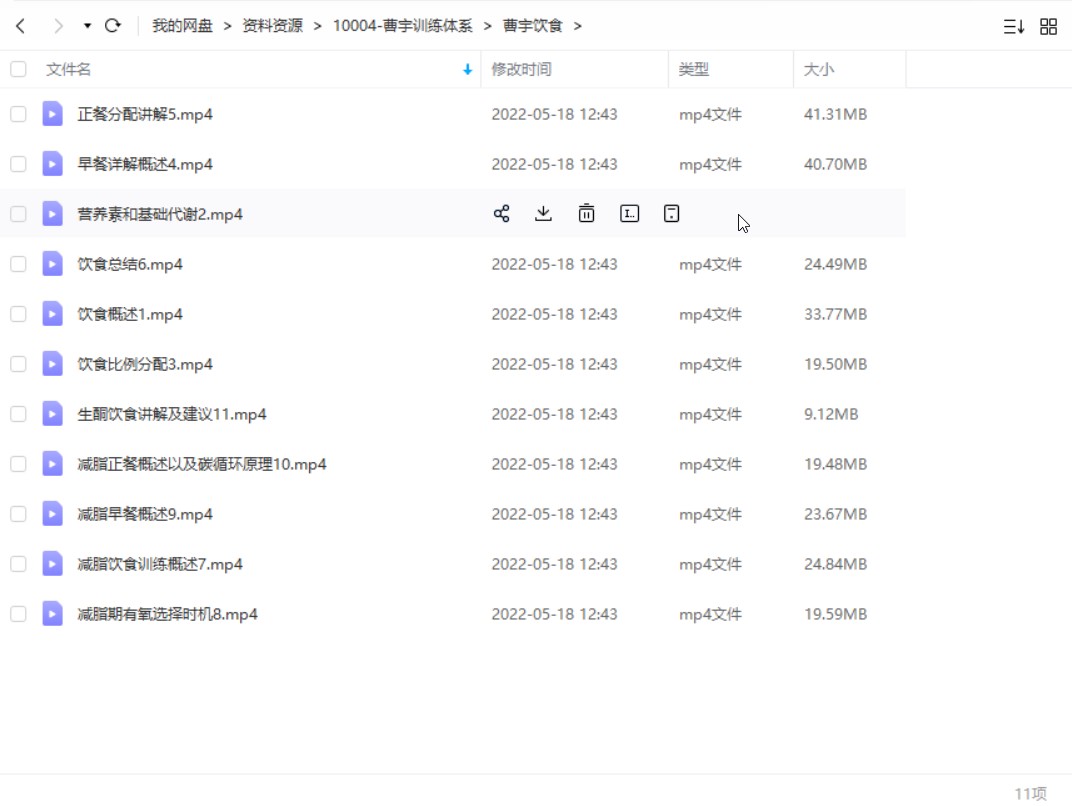This screenshot has height=806, width=1072.
Task: Check the box for 减脂早餐概述9.mp4
Action: tap(18, 513)
